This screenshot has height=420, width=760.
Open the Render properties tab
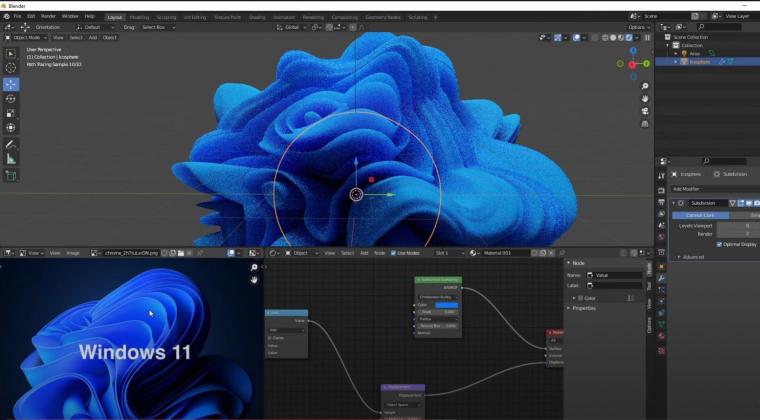[661, 190]
